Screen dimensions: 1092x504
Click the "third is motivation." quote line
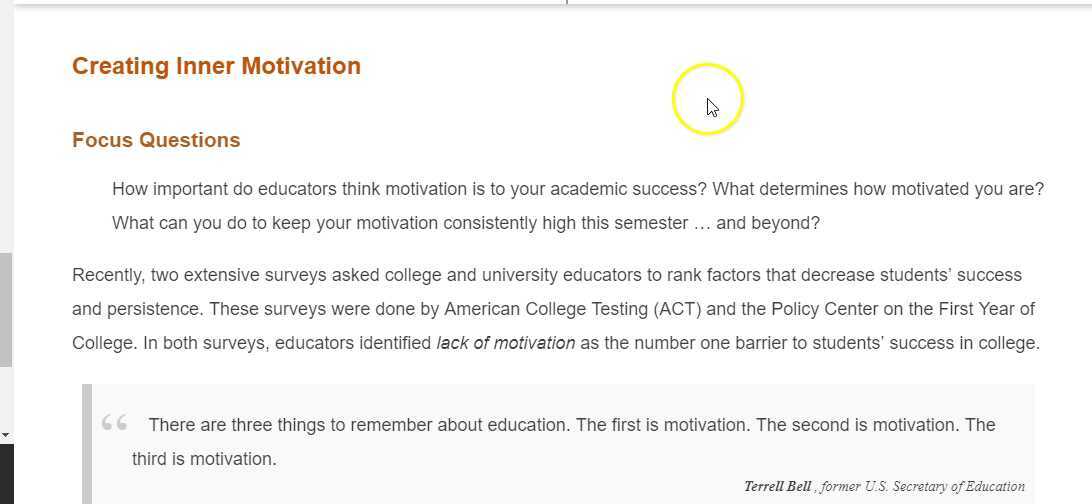[x=204, y=459]
